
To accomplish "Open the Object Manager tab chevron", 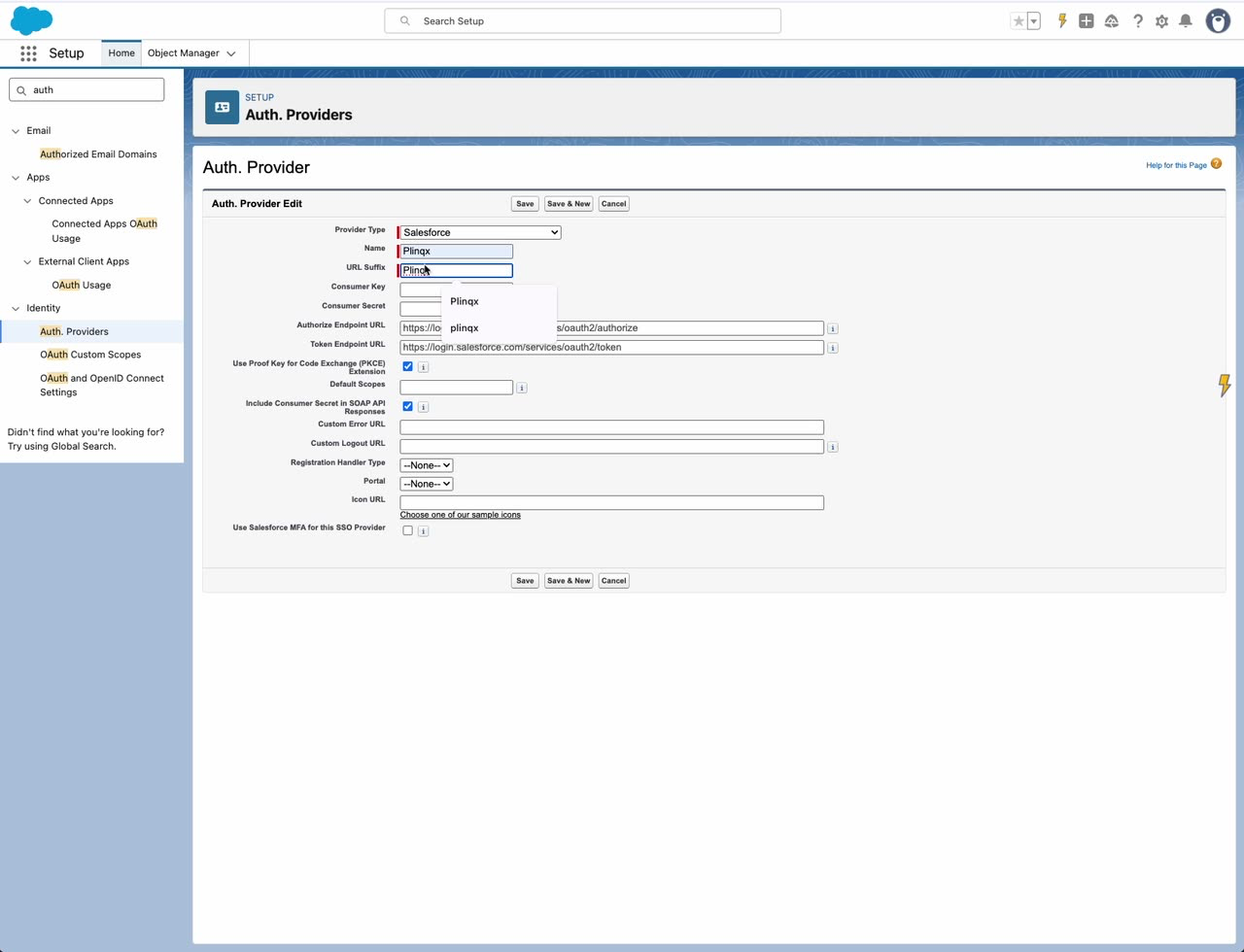I will pos(231,53).
